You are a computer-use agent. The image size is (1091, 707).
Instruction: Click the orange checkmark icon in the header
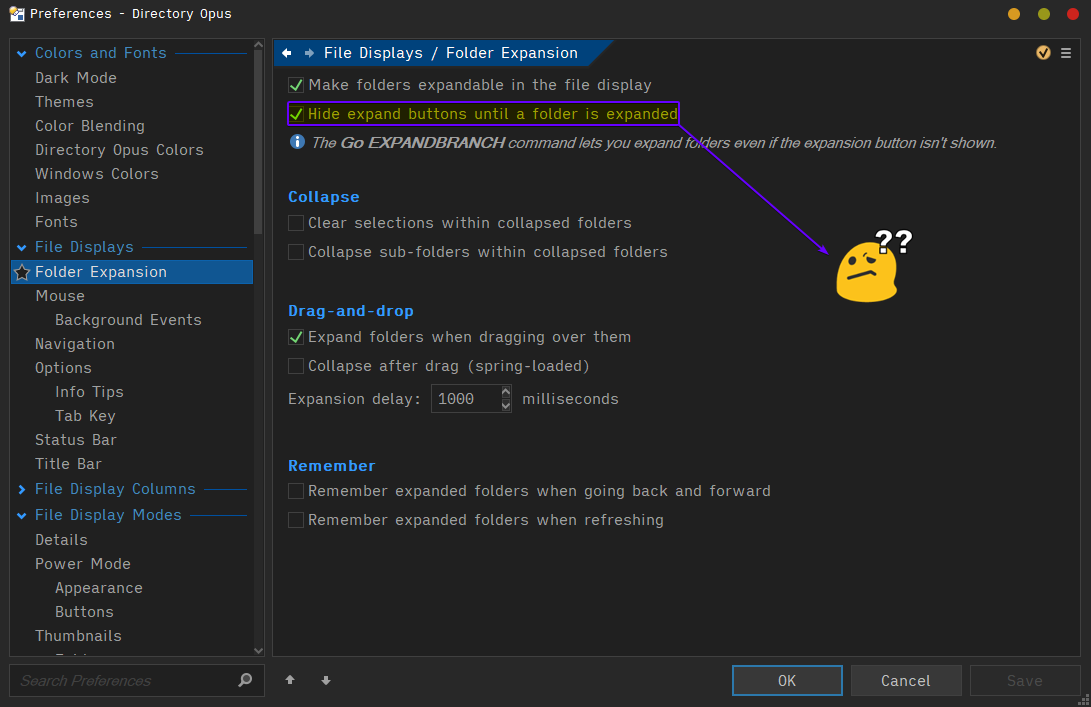[x=1043, y=53]
